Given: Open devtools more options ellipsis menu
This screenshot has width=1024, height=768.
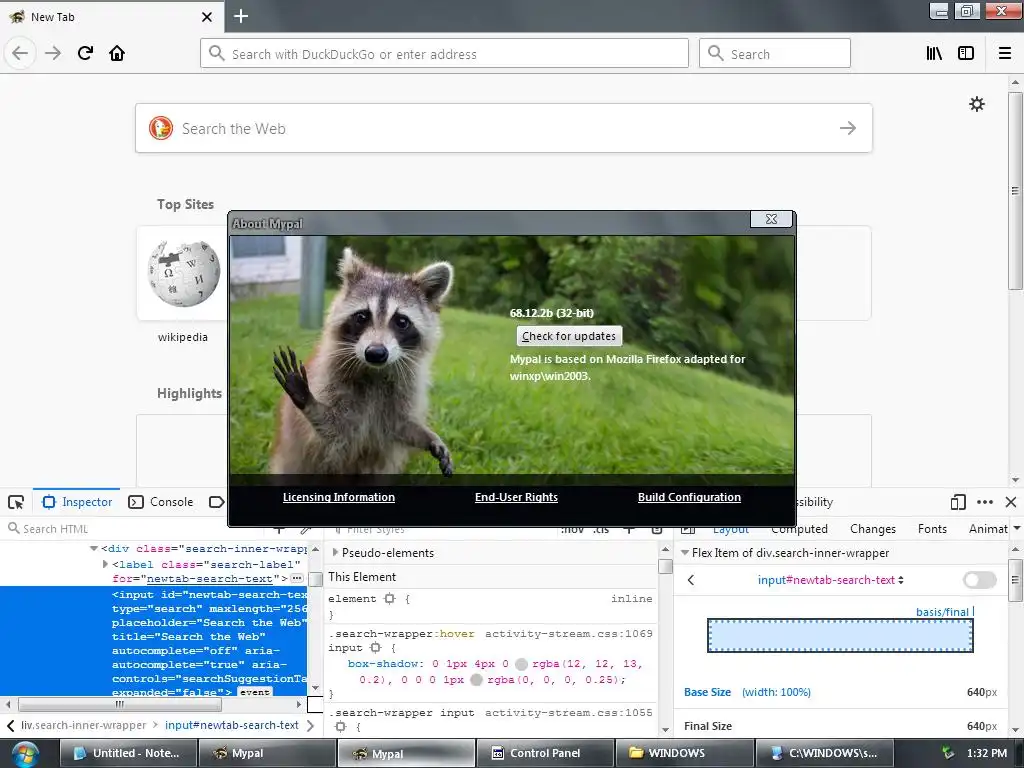Looking at the screenshot, I should pyautogui.click(x=985, y=502).
